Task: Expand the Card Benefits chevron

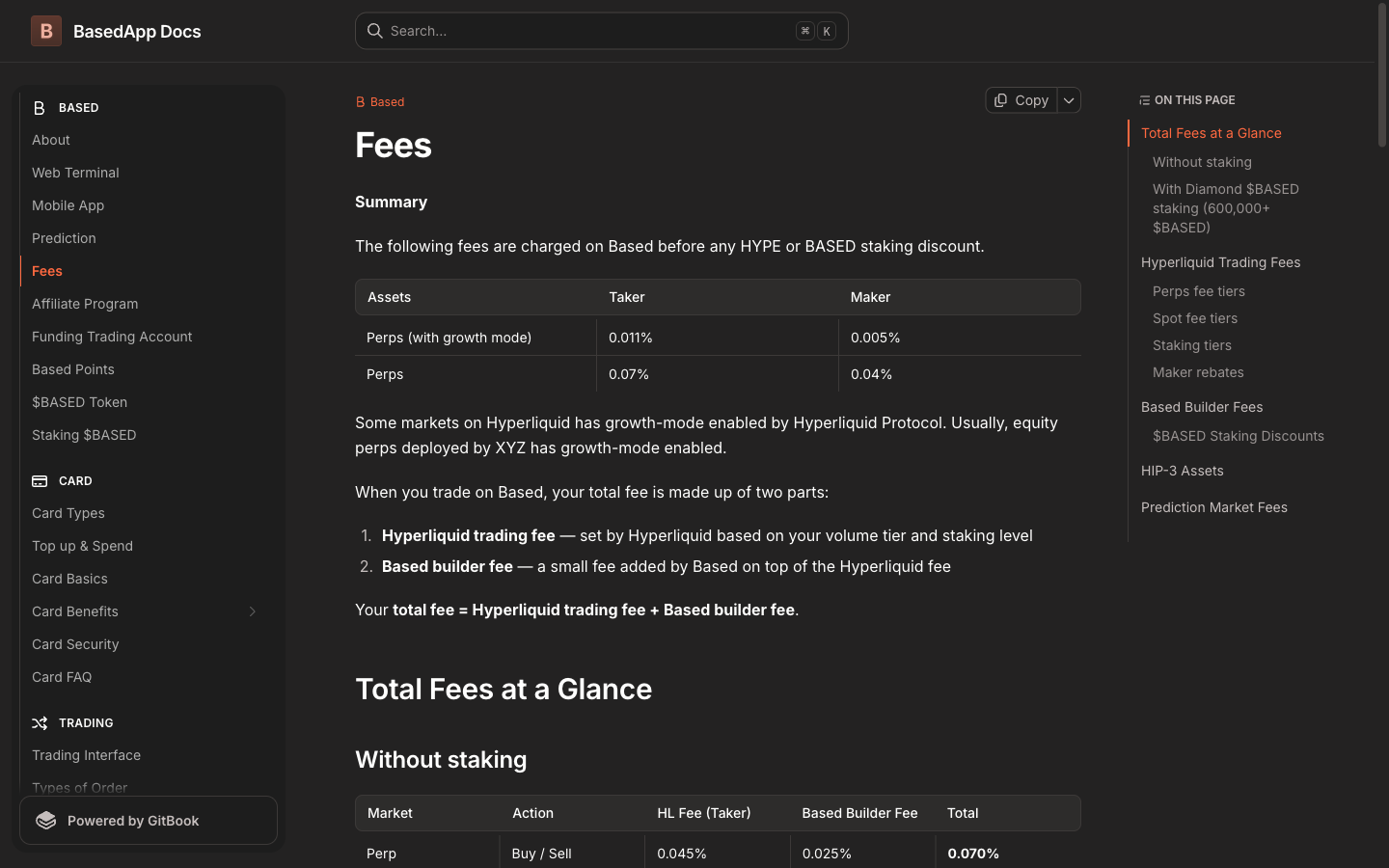Action: pos(253,611)
